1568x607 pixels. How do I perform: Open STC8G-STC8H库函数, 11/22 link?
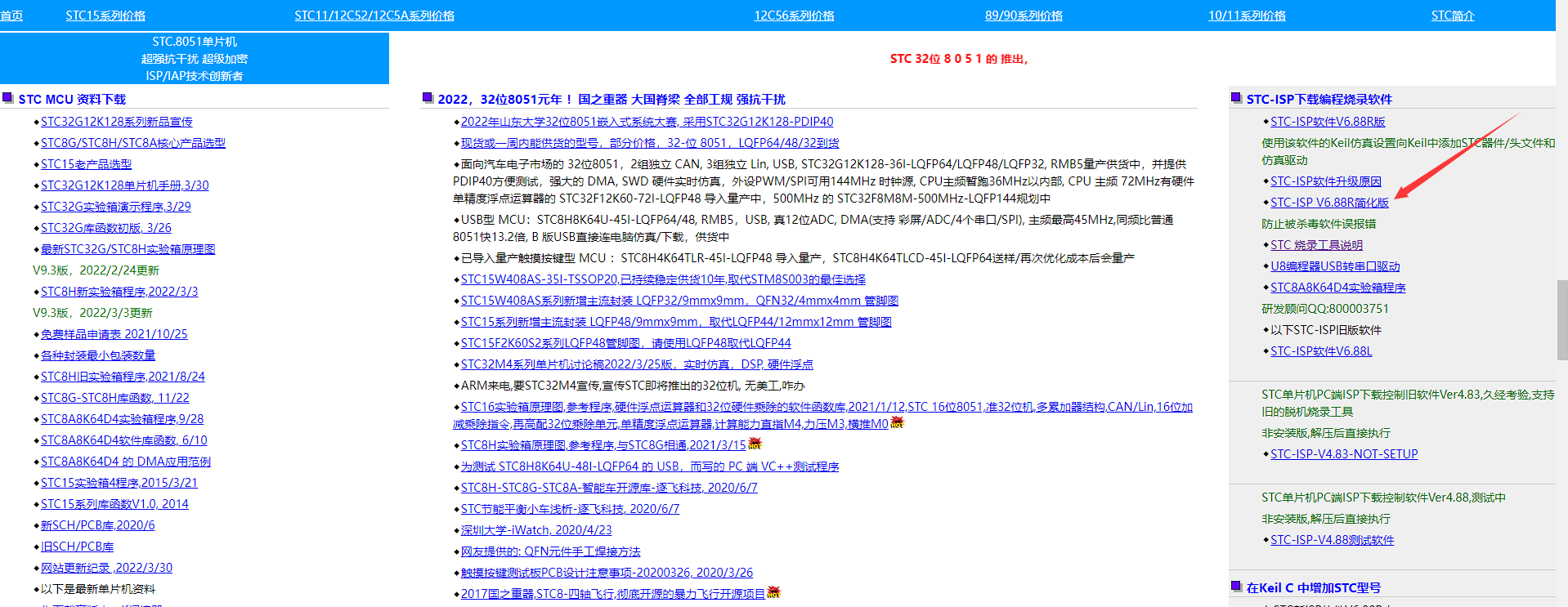(115, 398)
